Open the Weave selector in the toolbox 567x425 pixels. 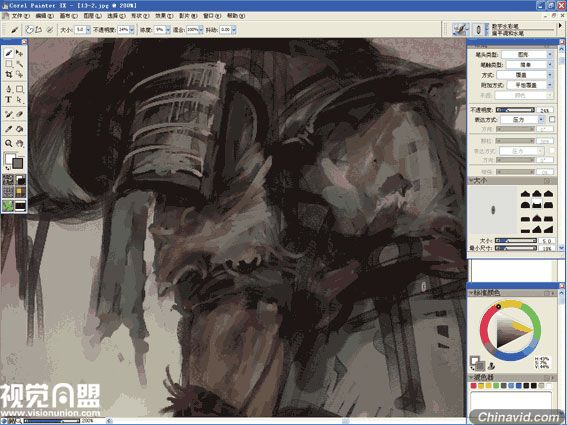(x=20, y=192)
